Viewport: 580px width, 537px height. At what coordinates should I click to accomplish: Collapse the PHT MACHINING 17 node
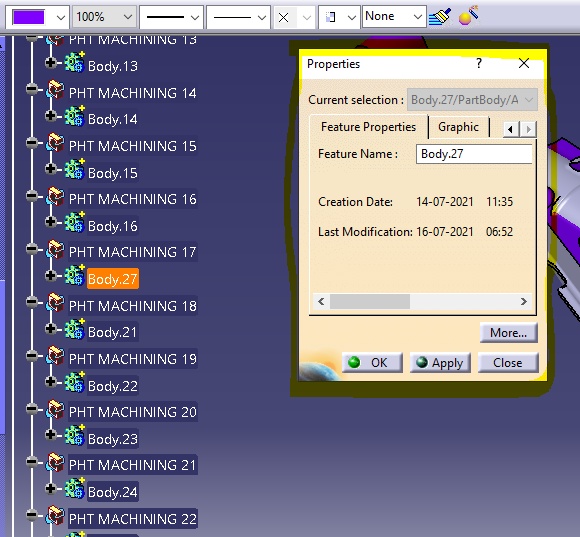[x=32, y=249]
